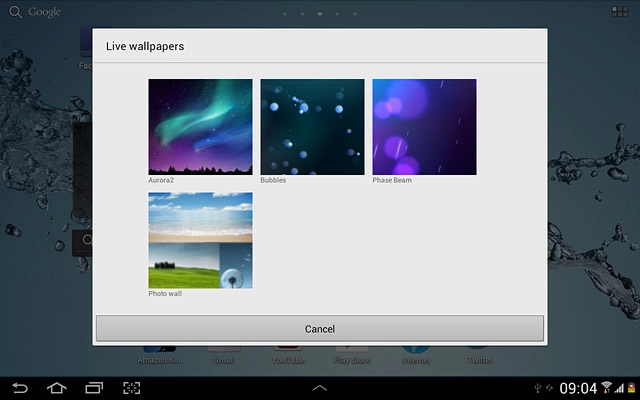Screen dimensions: 640x400
Task: Select the Aurora2 live wallpaper
Action: click(200, 127)
